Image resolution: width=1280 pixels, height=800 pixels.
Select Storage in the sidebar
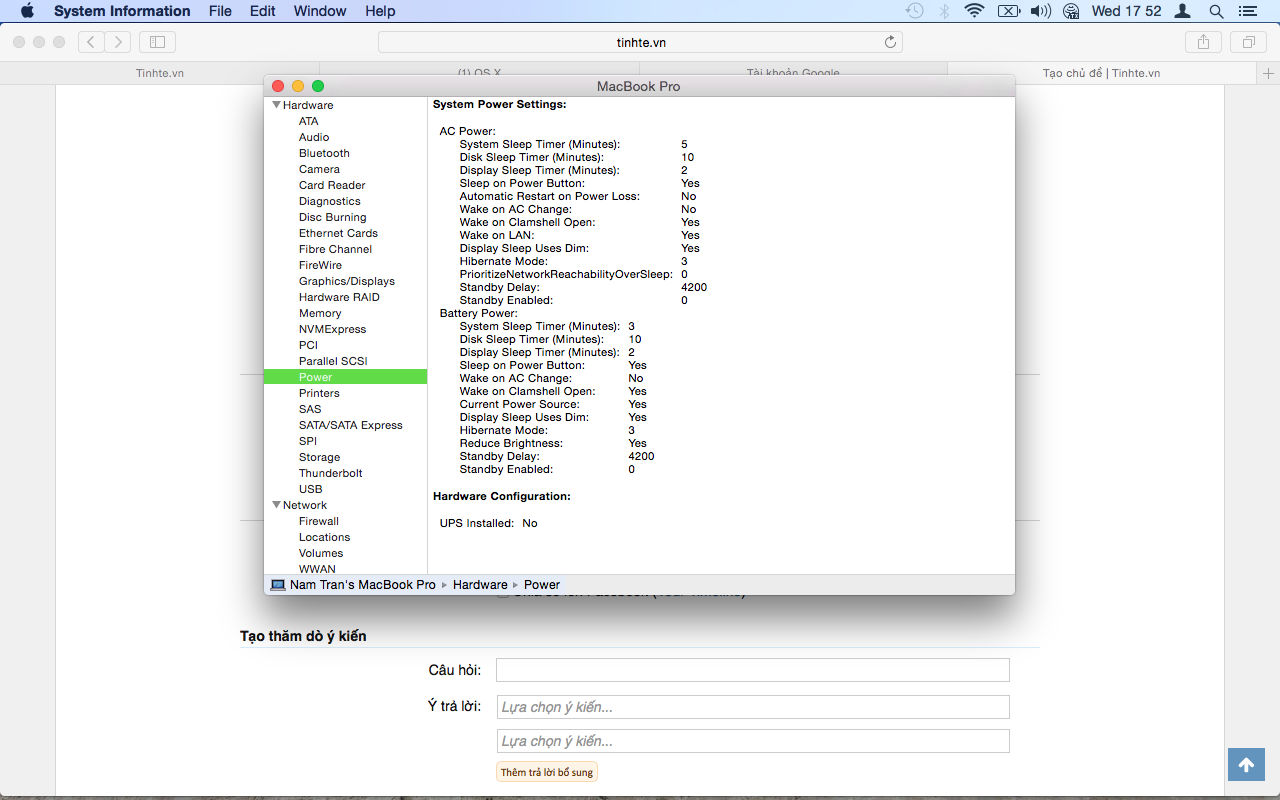(319, 457)
